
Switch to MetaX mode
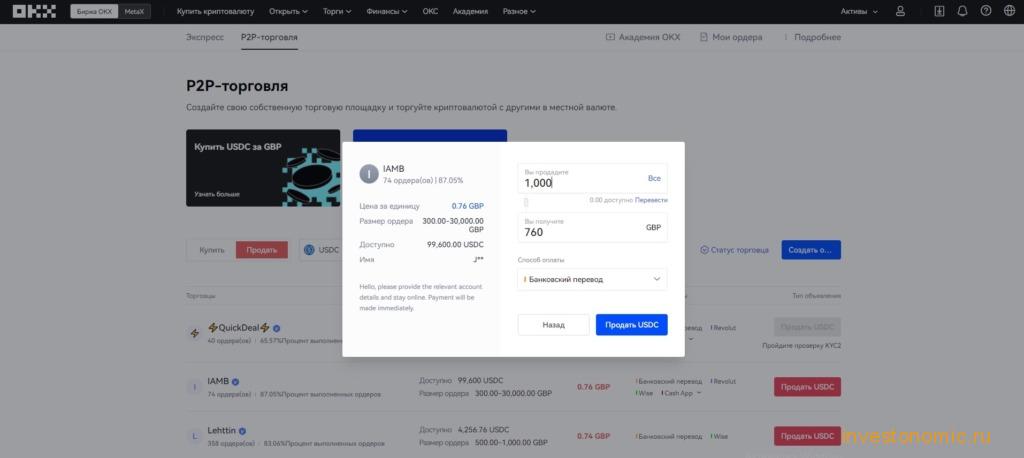(x=134, y=12)
